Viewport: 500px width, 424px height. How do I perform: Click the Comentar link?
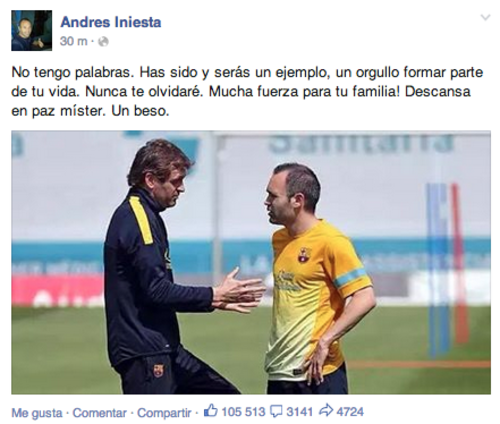tap(100, 413)
